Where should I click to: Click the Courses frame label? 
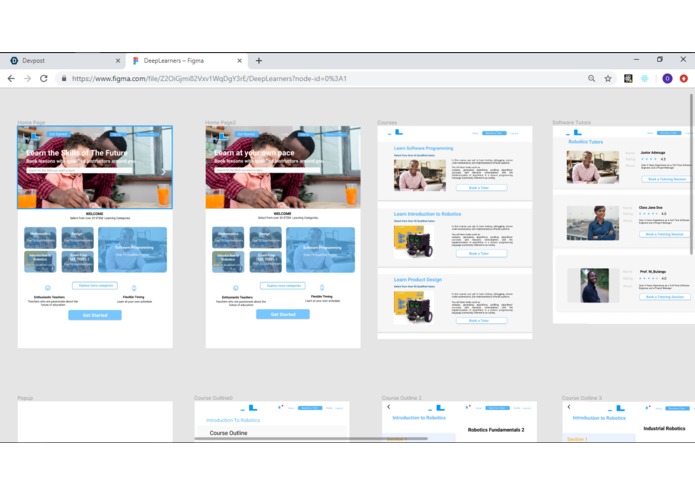(387, 122)
